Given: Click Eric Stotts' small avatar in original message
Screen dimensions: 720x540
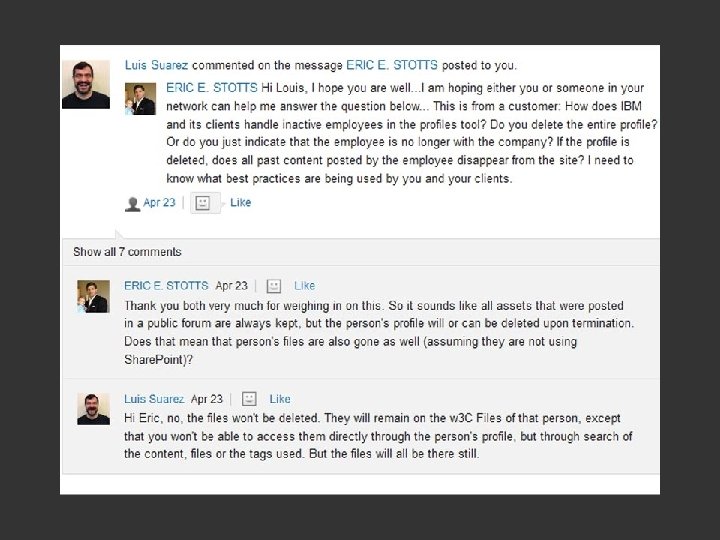Looking at the screenshot, I should [x=140, y=98].
